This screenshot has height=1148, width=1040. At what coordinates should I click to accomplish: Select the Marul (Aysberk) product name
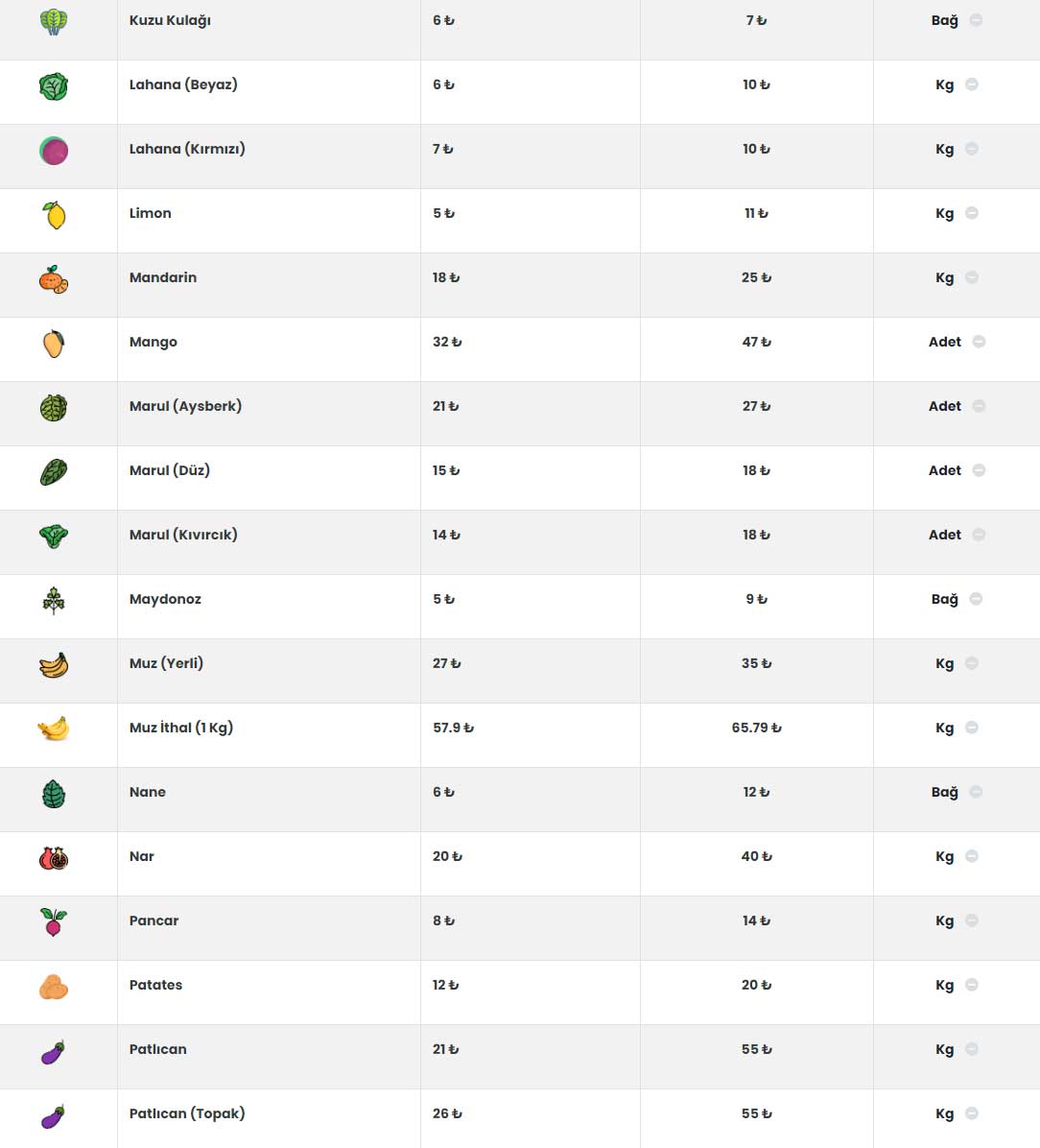(x=185, y=406)
